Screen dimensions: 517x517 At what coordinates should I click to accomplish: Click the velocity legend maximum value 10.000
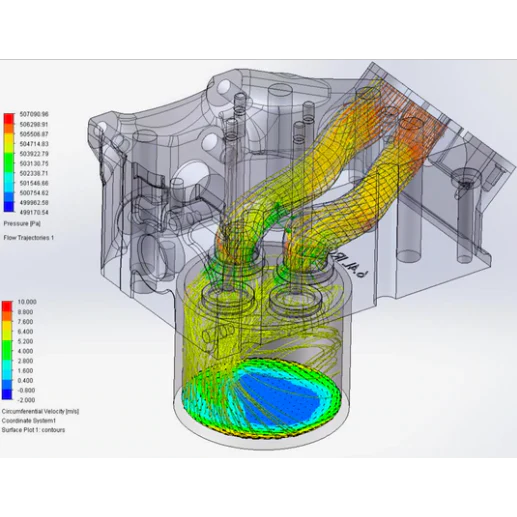[x=27, y=302]
